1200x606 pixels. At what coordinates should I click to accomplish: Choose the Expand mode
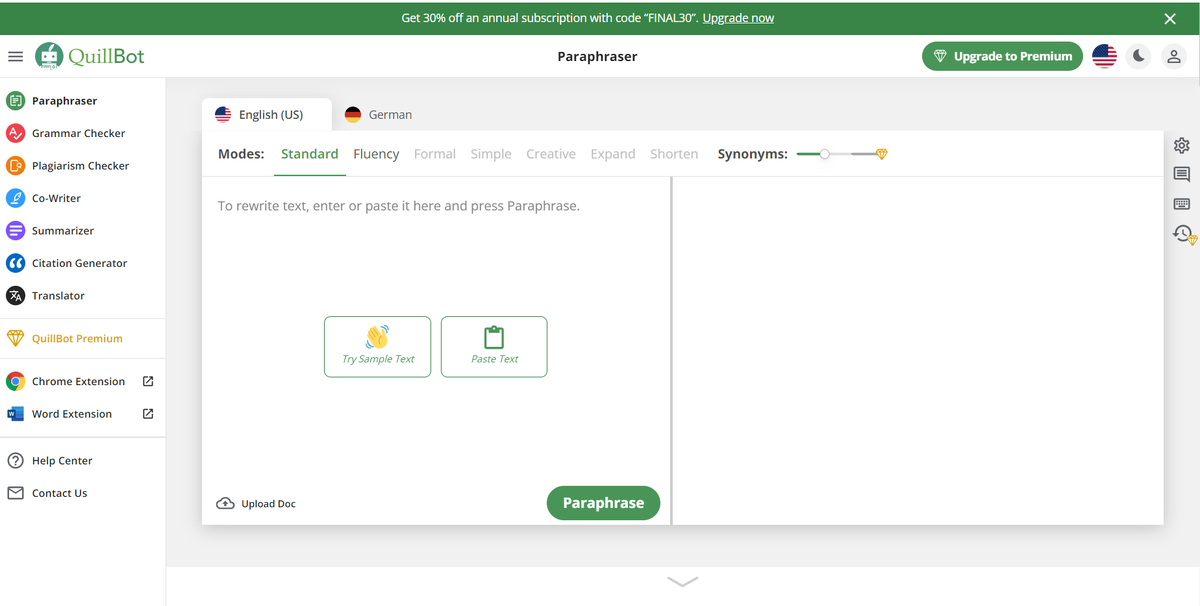(x=613, y=154)
